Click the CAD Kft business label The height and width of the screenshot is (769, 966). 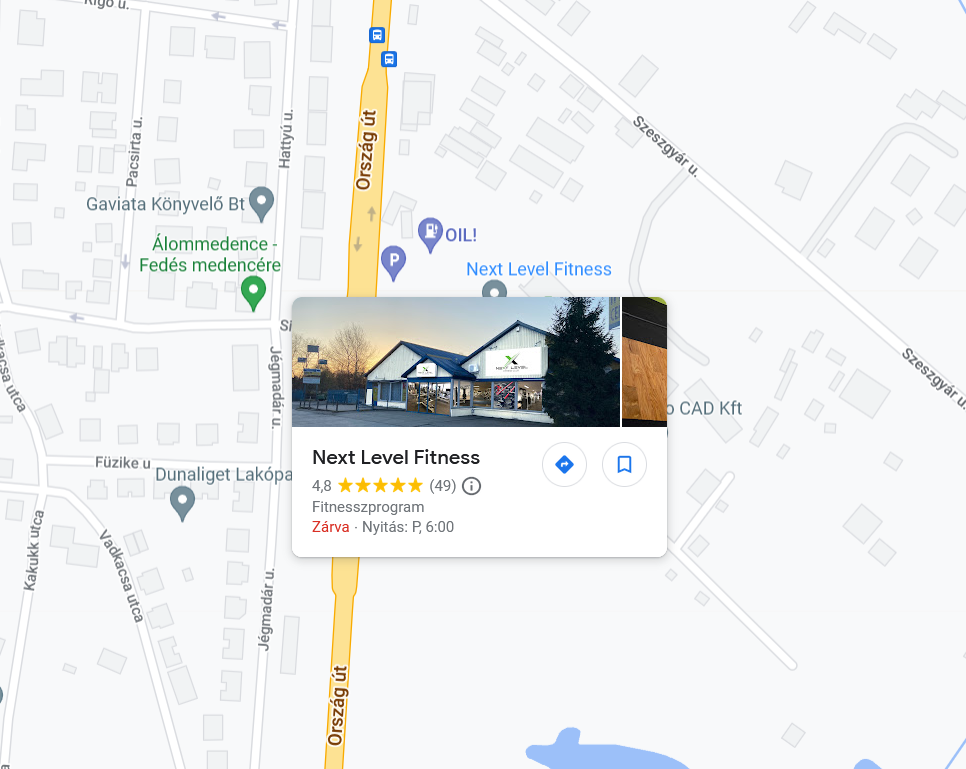tap(704, 409)
